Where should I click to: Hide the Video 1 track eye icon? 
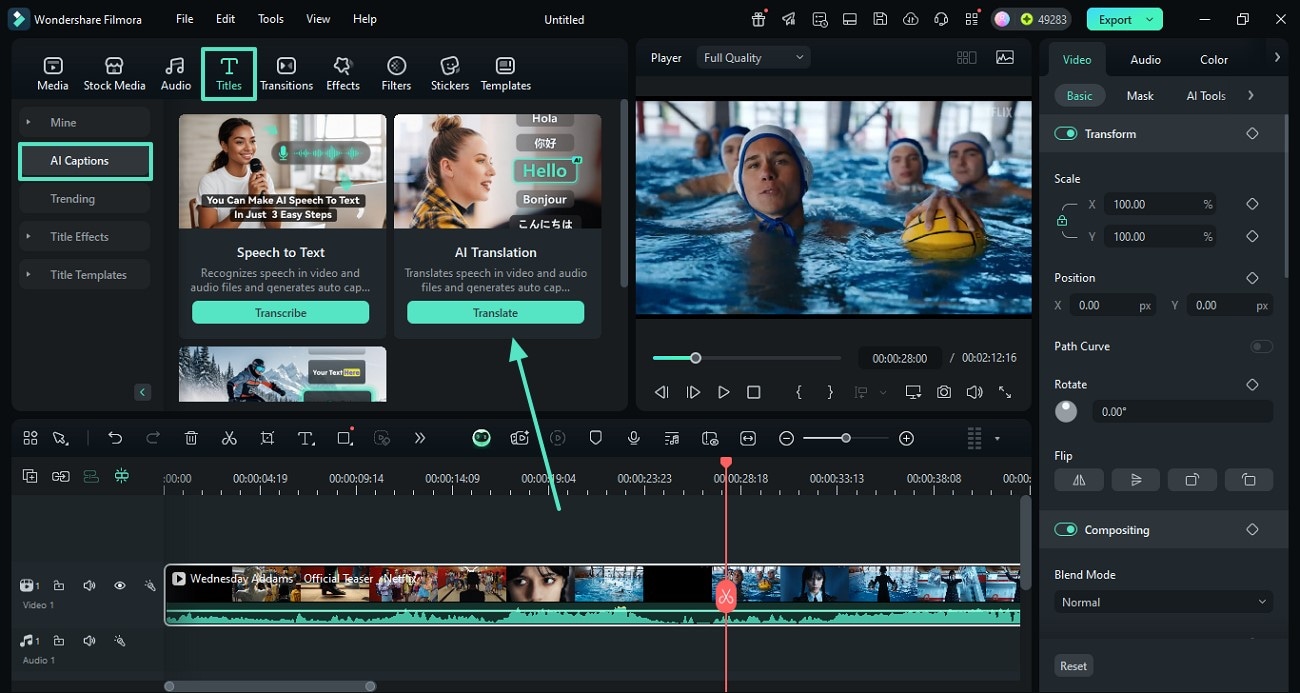tap(119, 586)
